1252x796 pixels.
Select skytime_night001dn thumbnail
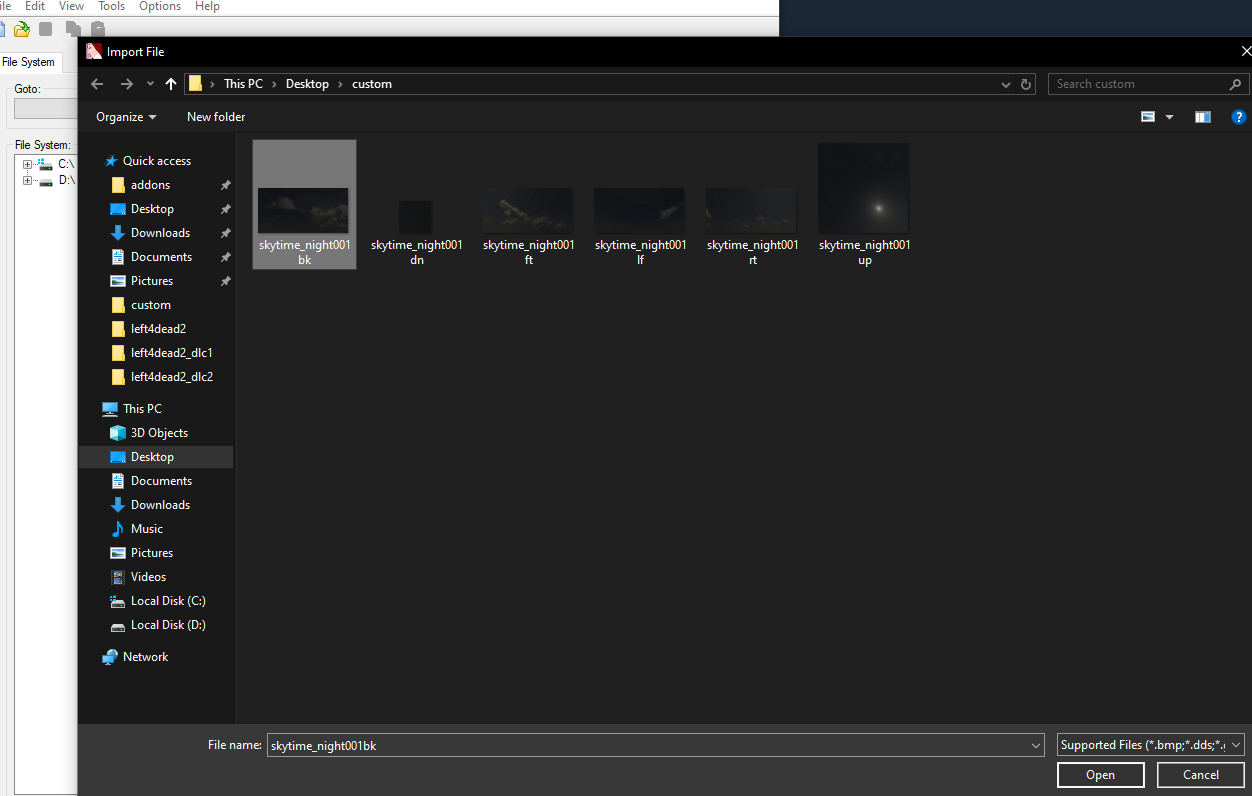[416, 216]
